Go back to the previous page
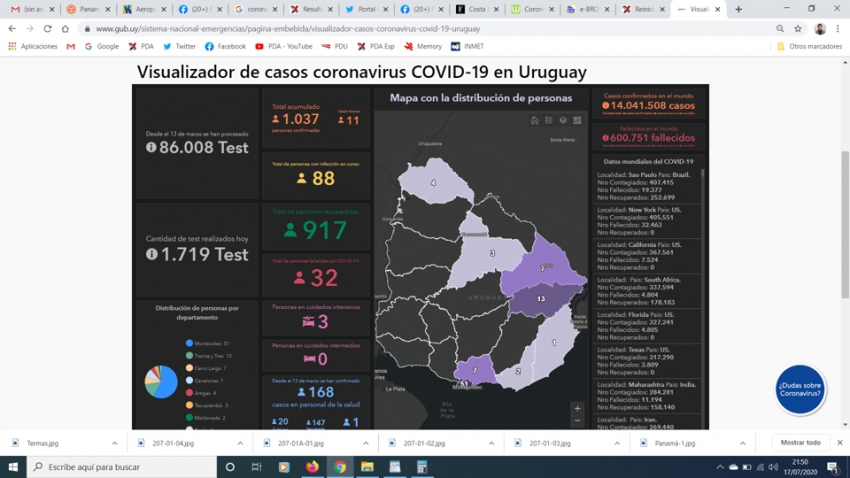This screenshot has width=850, height=478. click(x=12, y=29)
